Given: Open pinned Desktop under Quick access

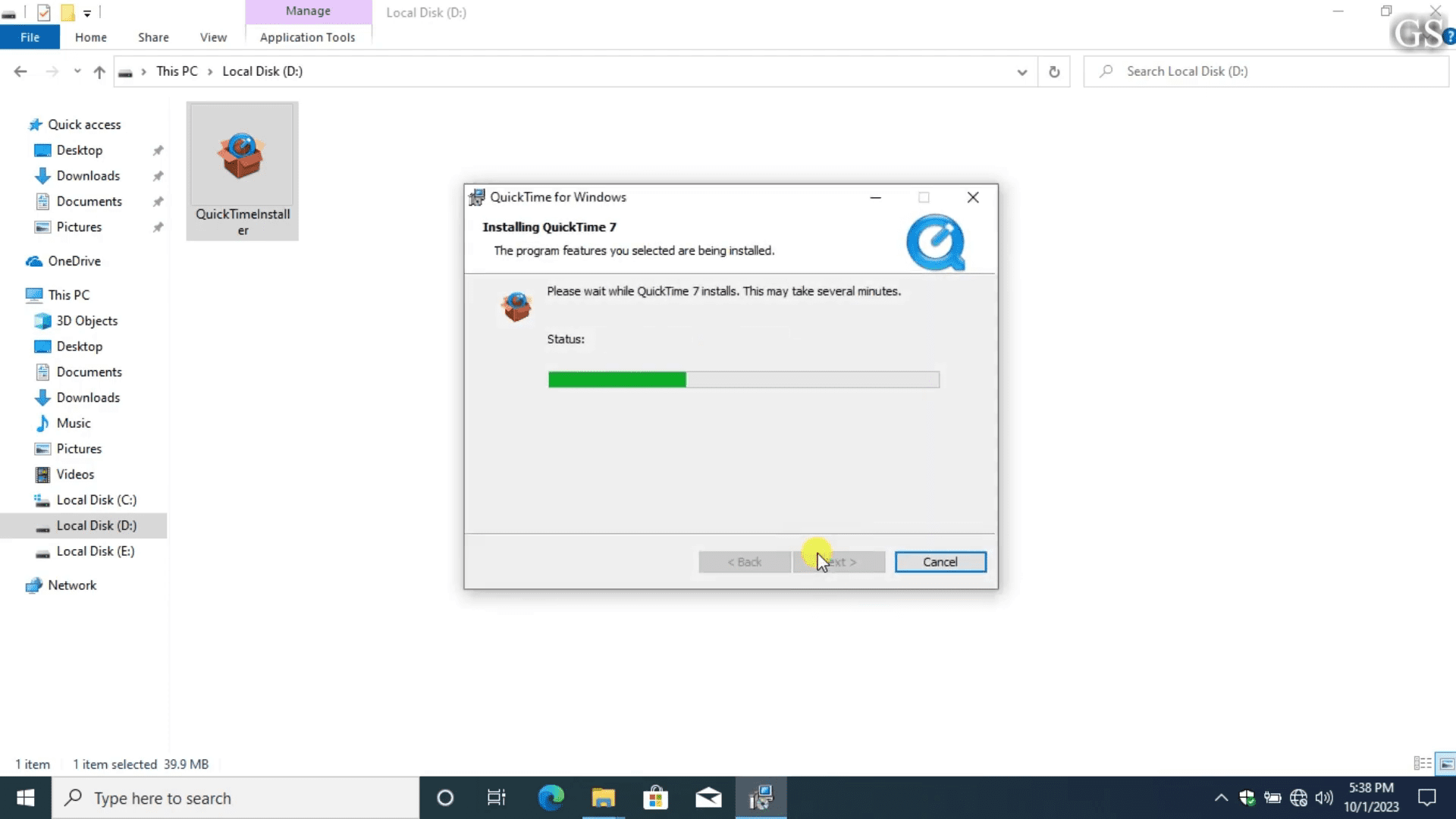Looking at the screenshot, I should [79, 150].
